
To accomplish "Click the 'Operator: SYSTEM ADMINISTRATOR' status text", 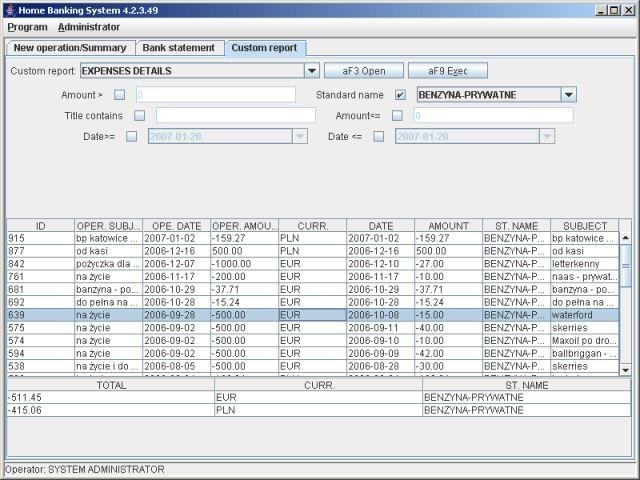I will pyautogui.click(x=85, y=469).
